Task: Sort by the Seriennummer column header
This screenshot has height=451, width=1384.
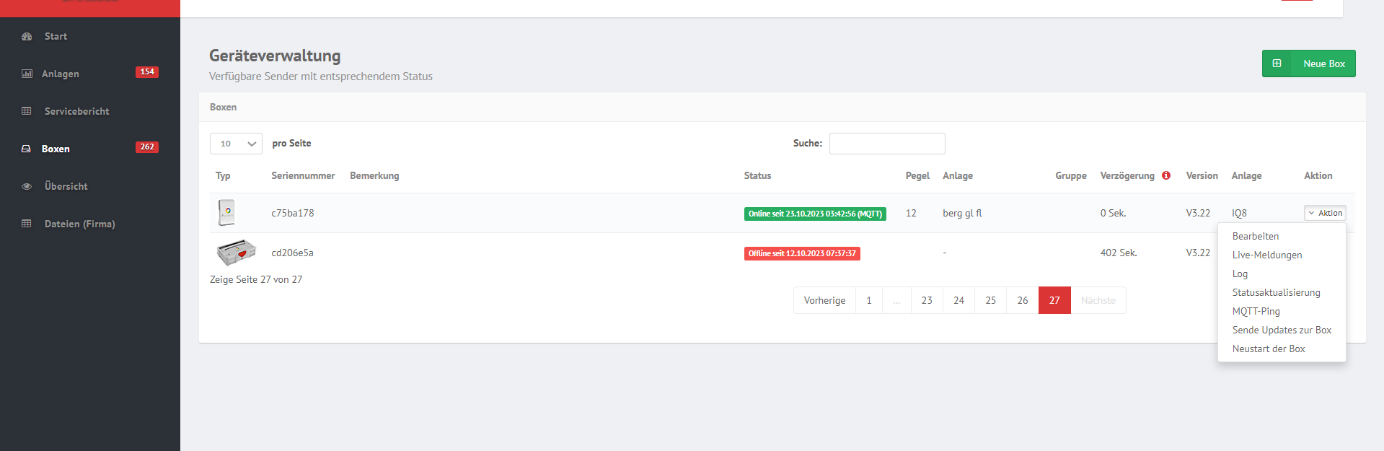Action: pyautogui.click(x=303, y=176)
